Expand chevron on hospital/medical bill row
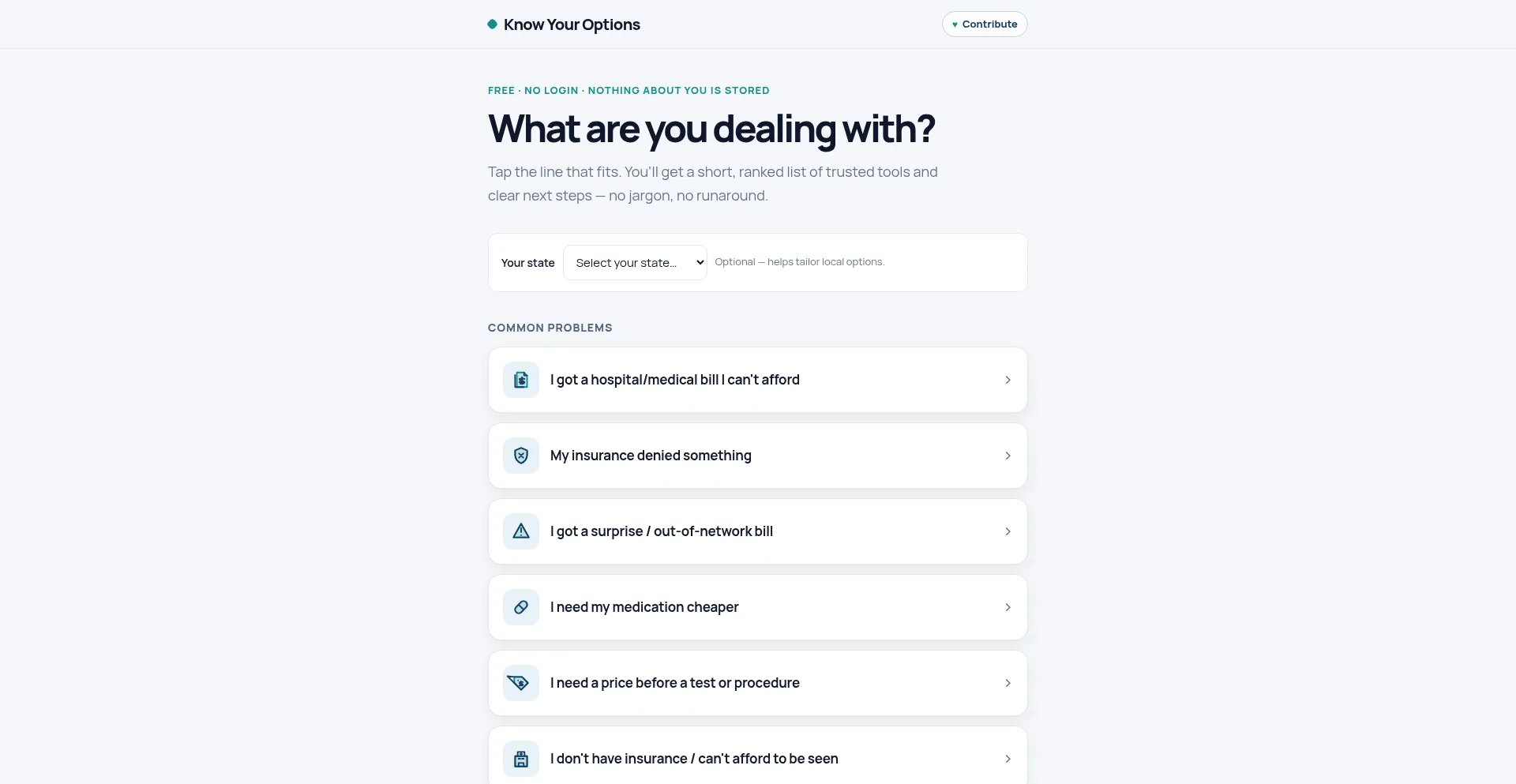 click(x=1008, y=380)
